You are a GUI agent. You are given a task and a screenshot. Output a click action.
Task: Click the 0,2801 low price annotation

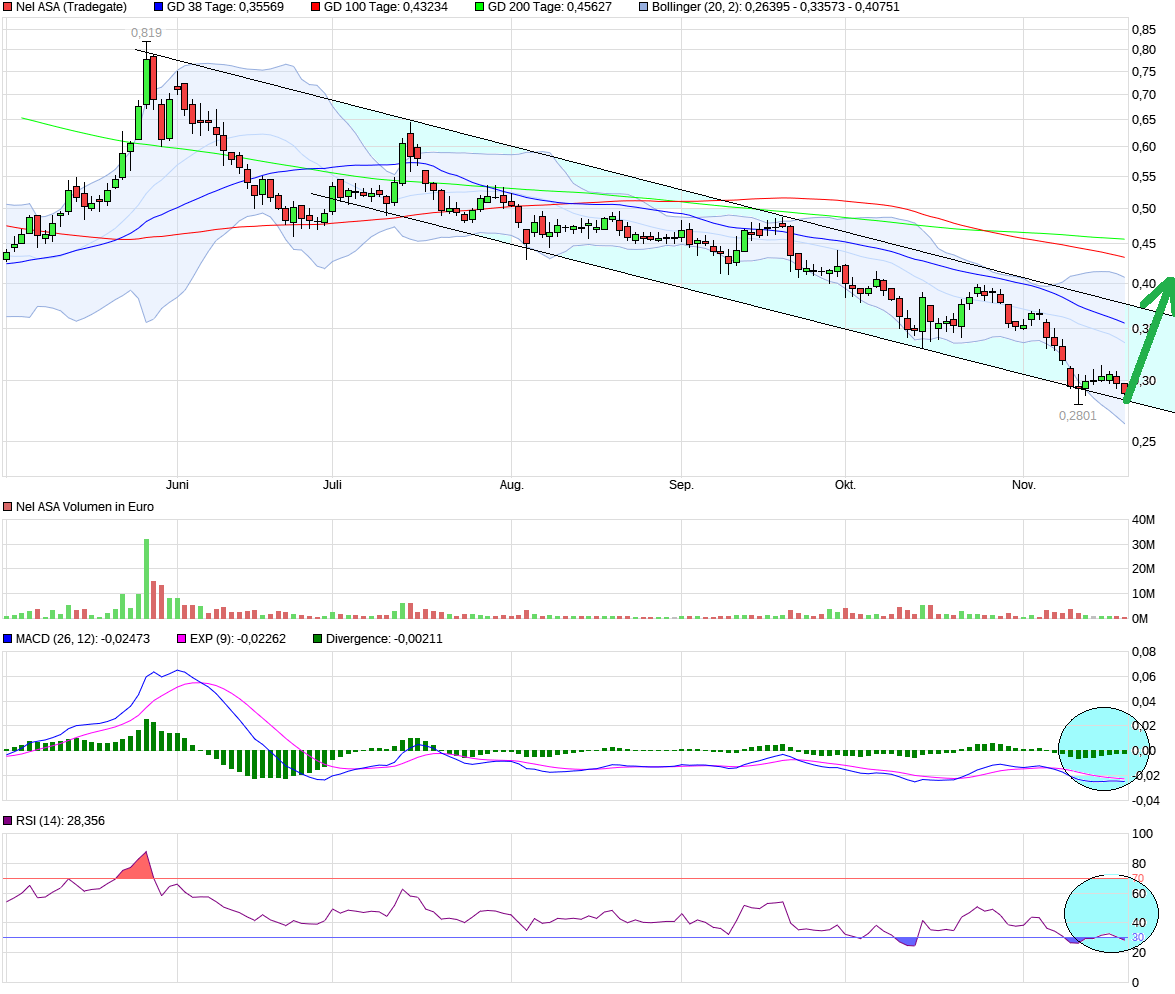click(1078, 416)
